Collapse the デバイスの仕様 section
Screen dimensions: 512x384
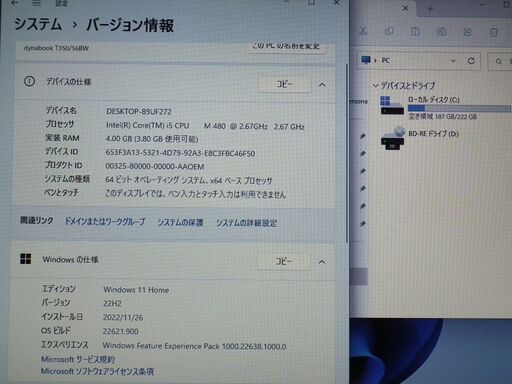pyautogui.click(x=322, y=85)
